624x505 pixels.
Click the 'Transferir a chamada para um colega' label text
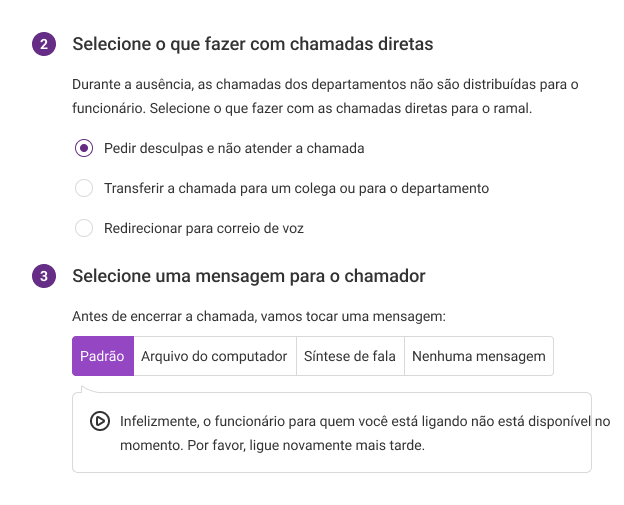click(296, 188)
